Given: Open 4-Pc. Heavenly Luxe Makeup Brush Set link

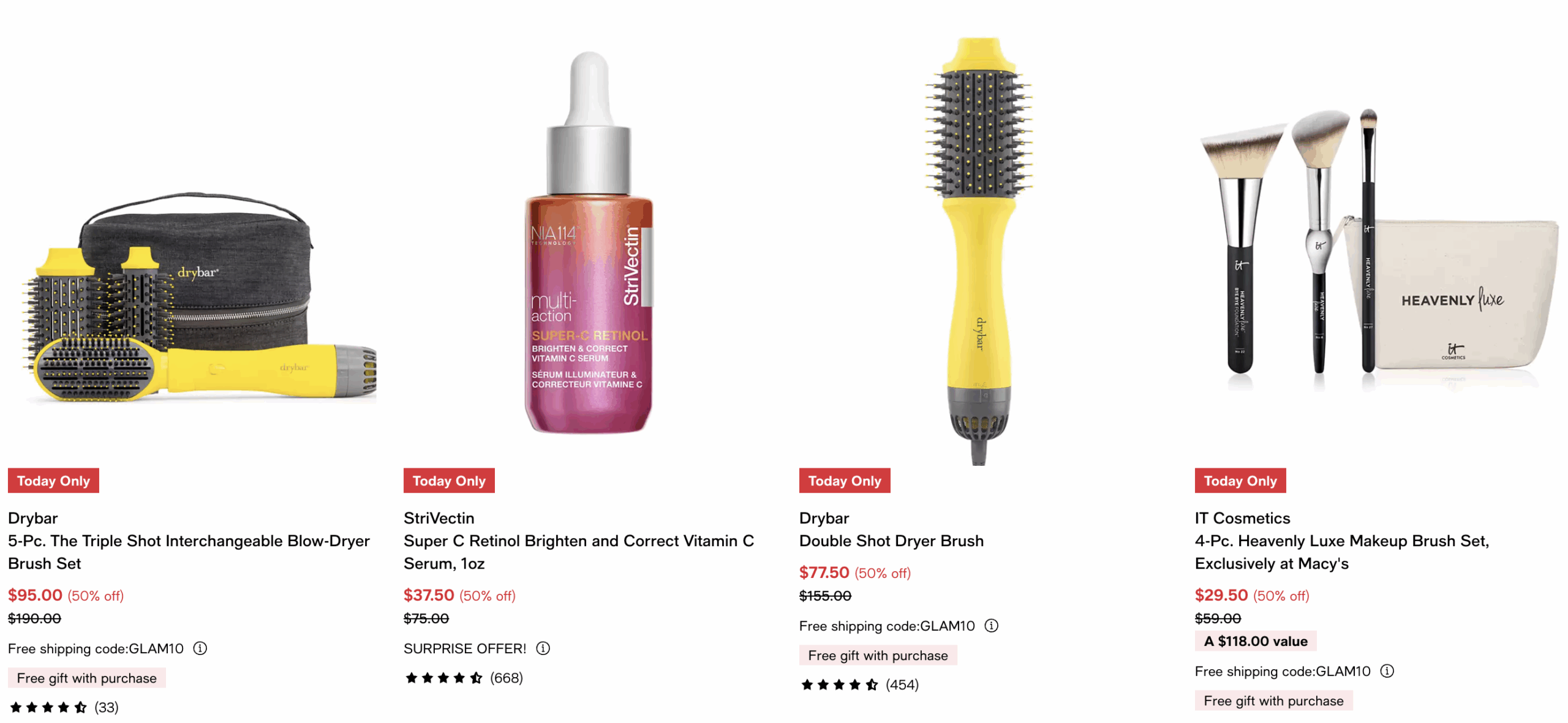Looking at the screenshot, I should [x=1341, y=552].
